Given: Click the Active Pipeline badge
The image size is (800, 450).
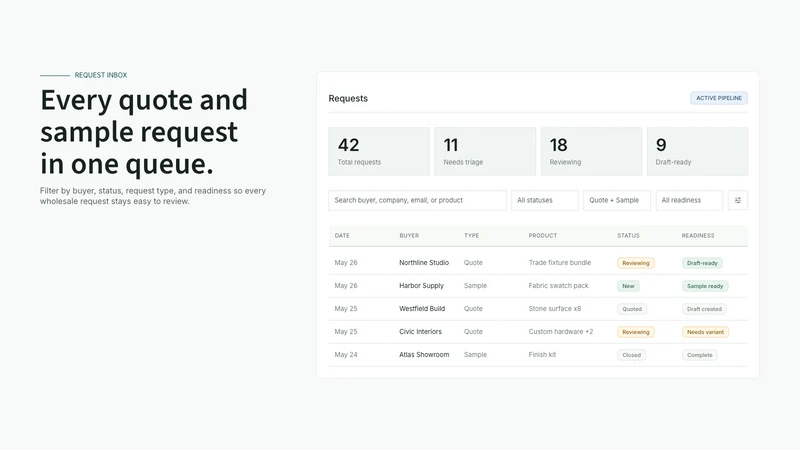Looking at the screenshot, I should coord(719,98).
